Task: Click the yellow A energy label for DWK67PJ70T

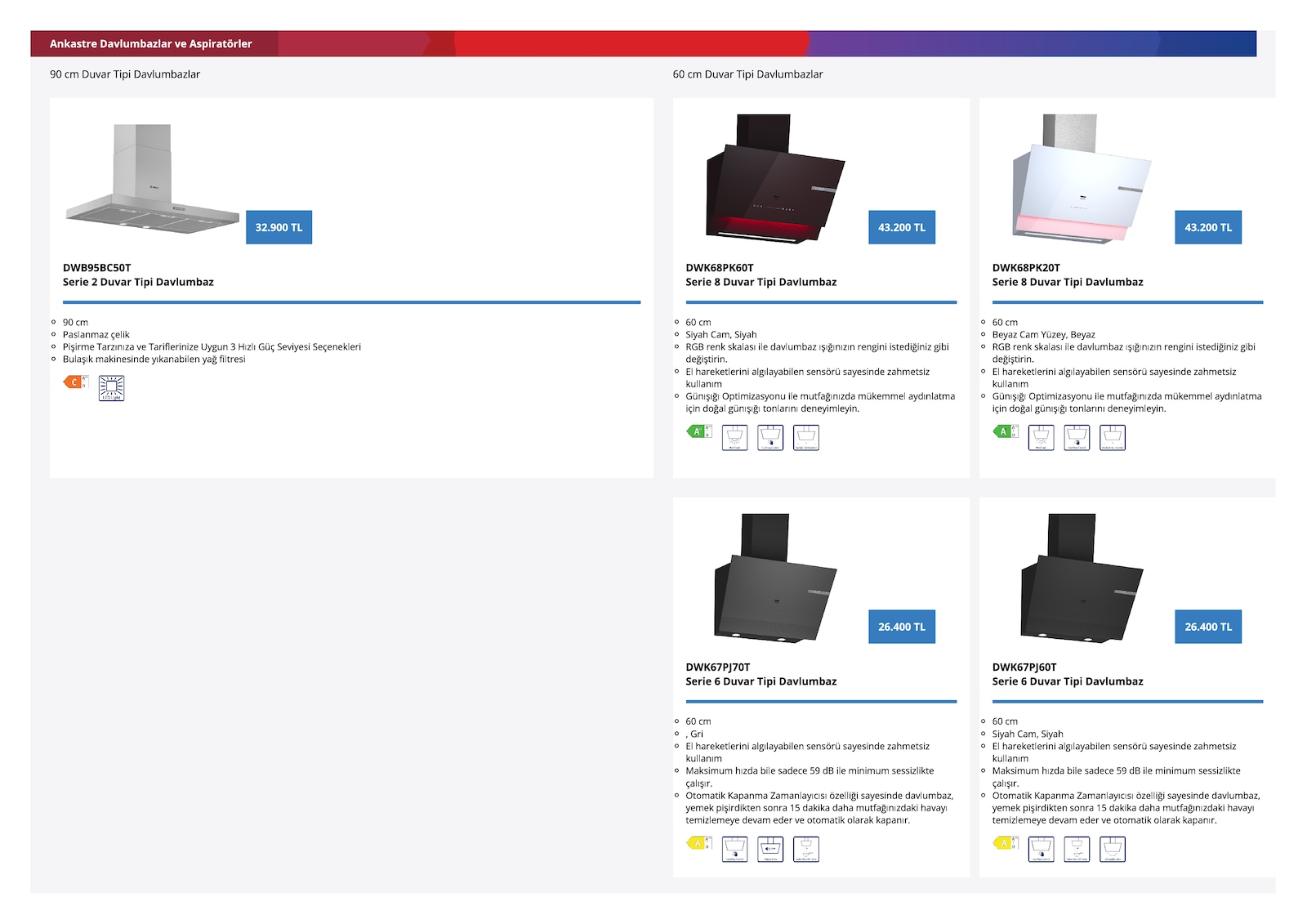Action: [698, 842]
